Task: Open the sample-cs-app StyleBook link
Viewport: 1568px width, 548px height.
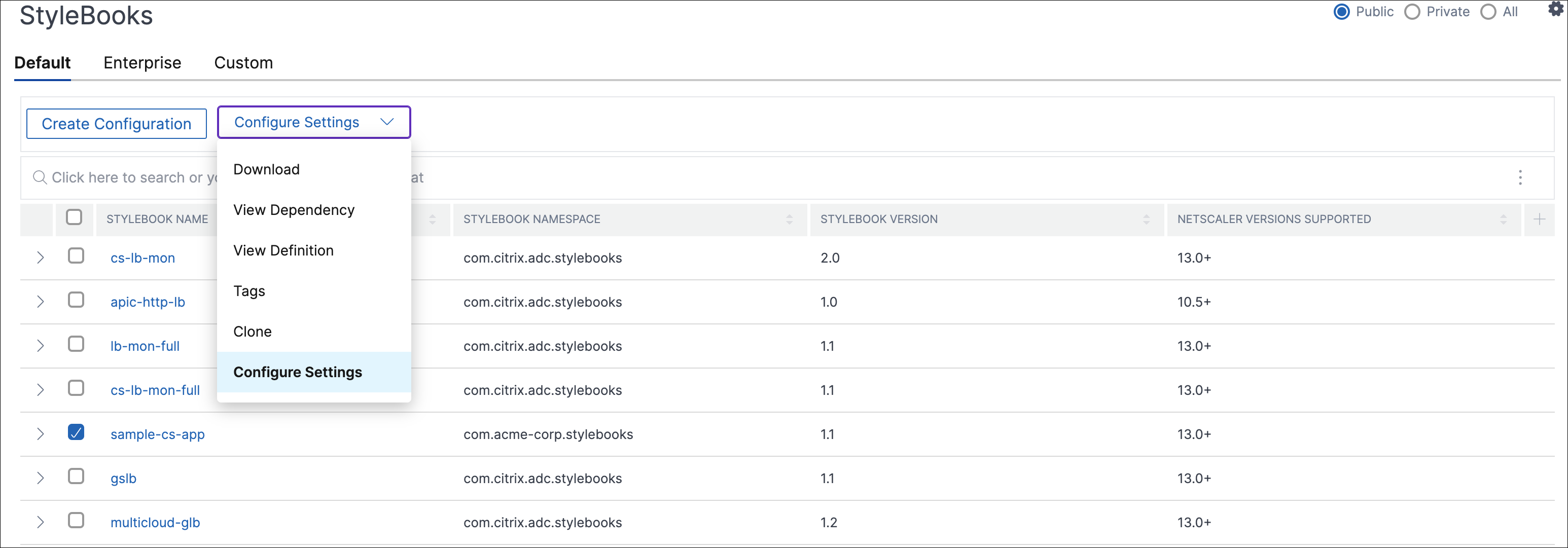Action: (x=158, y=434)
